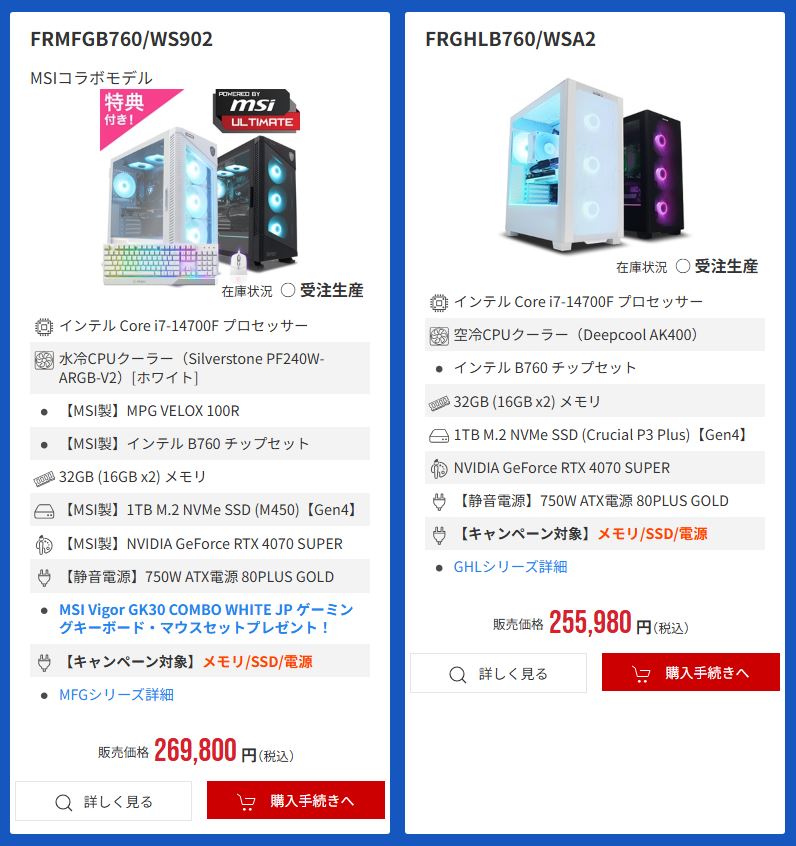
Task: Click memory stick icon in FRMFGB760 card
Action: click(x=44, y=478)
